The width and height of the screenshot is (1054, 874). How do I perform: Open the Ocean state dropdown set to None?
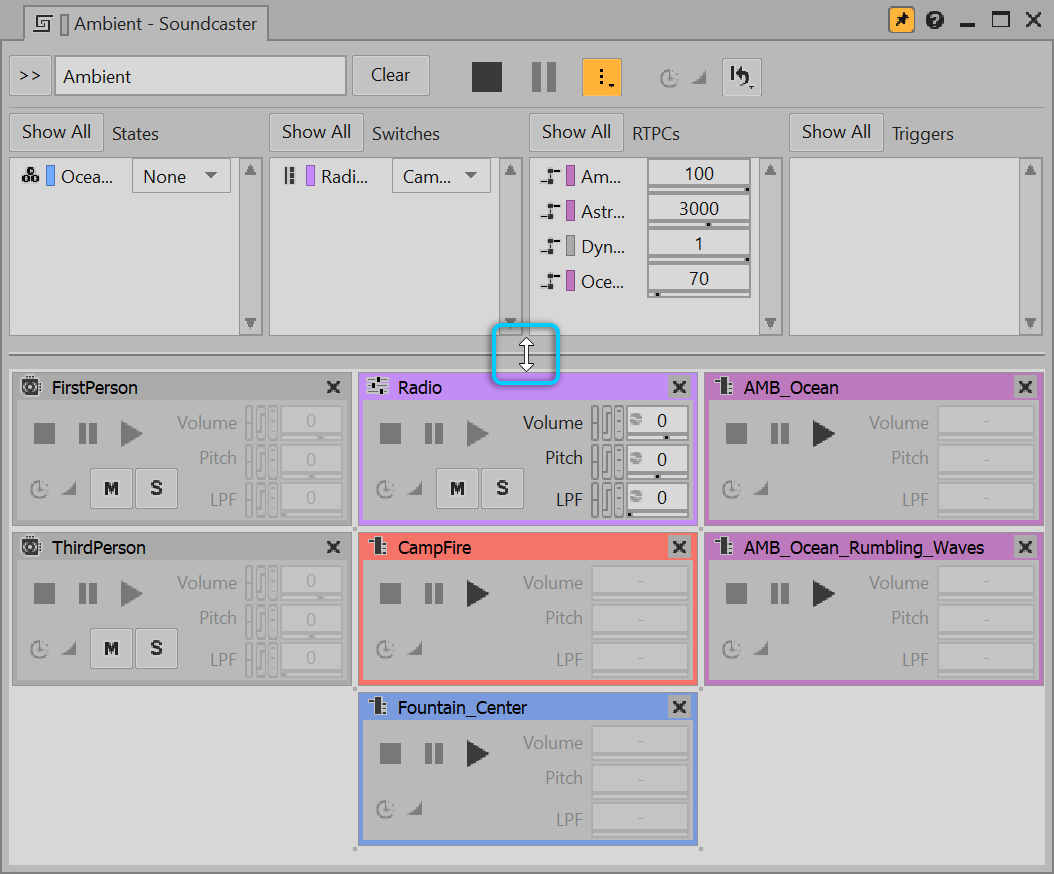click(181, 177)
